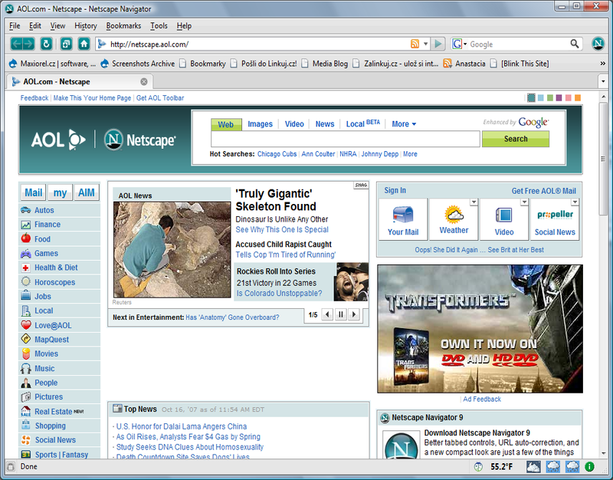Open the File menu
The height and width of the screenshot is (480, 613).
click(15, 26)
